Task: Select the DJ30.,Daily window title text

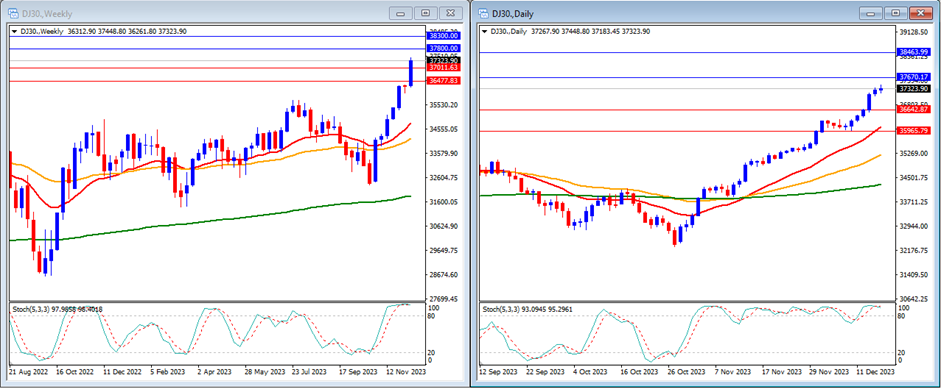Action: 513,13
